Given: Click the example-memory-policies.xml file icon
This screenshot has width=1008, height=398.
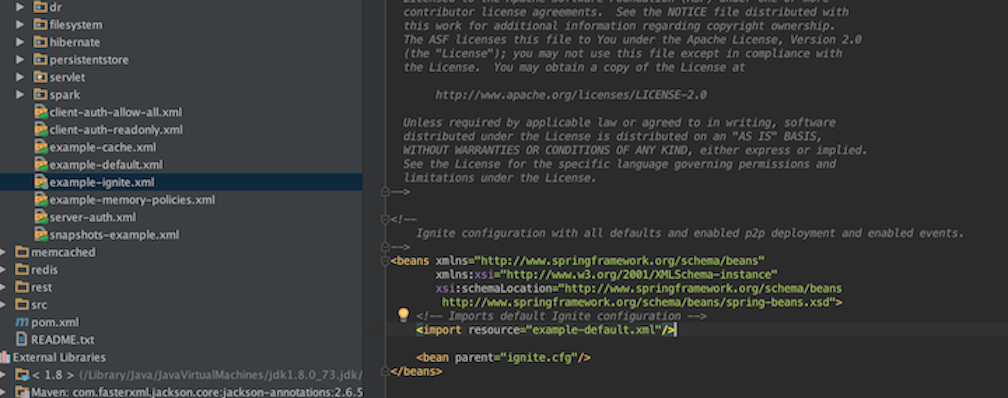Looking at the screenshot, I should point(40,199).
